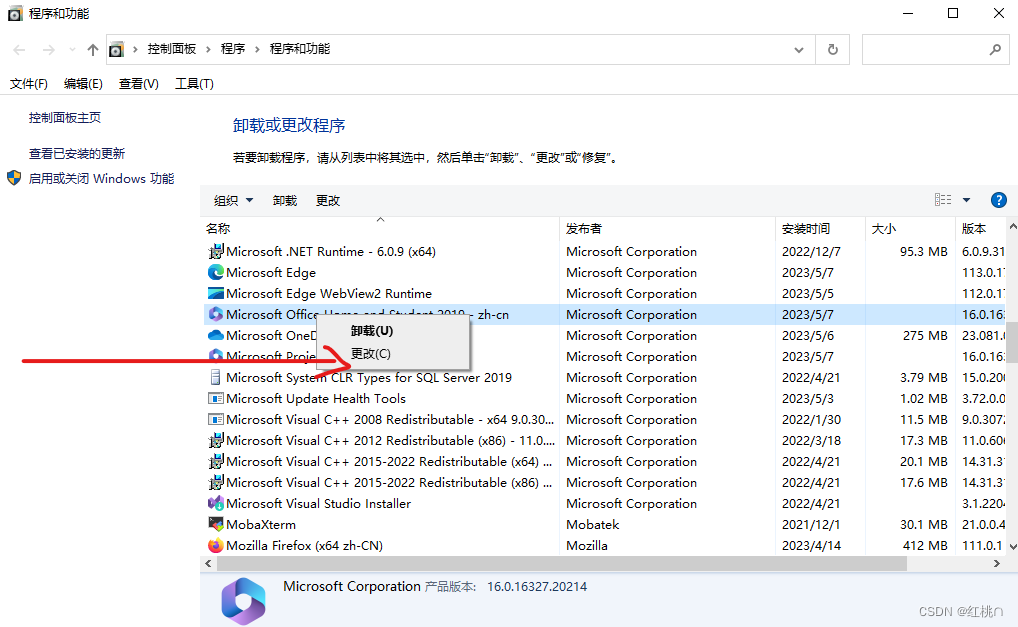The height and width of the screenshot is (627, 1018).
Task: Open the 查看(V) menu
Action: pos(138,84)
